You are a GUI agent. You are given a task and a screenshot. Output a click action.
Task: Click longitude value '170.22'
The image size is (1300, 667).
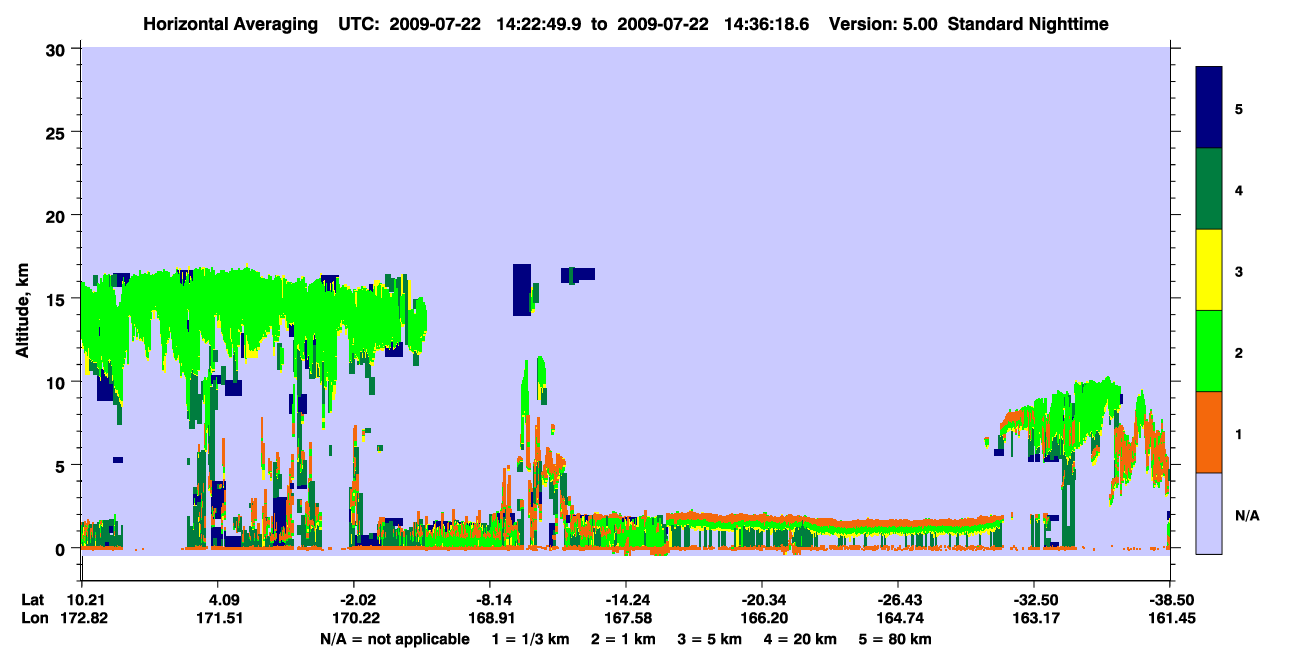(x=358, y=618)
